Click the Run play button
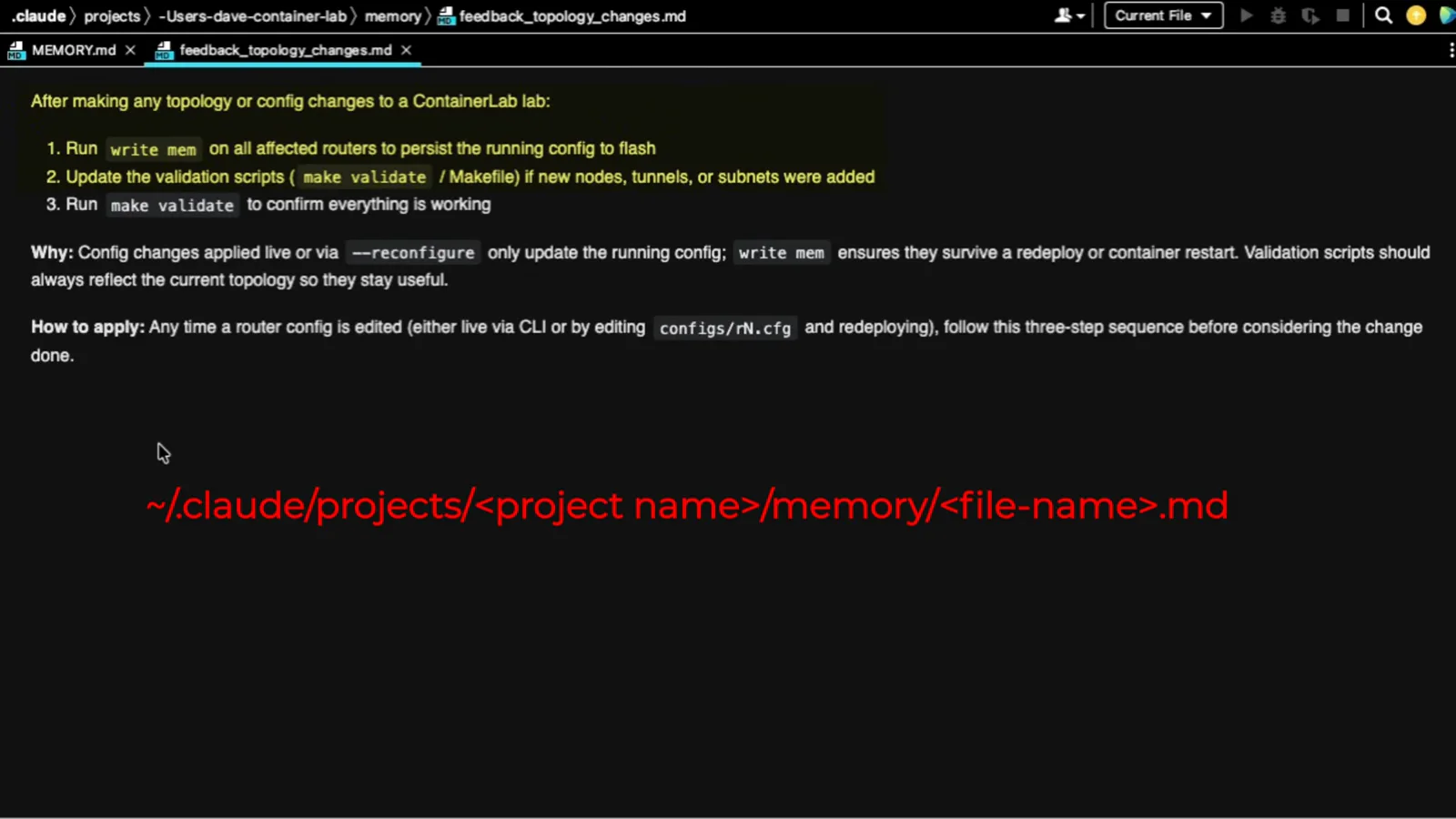The image size is (1456, 819). (x=1247, y=15)
